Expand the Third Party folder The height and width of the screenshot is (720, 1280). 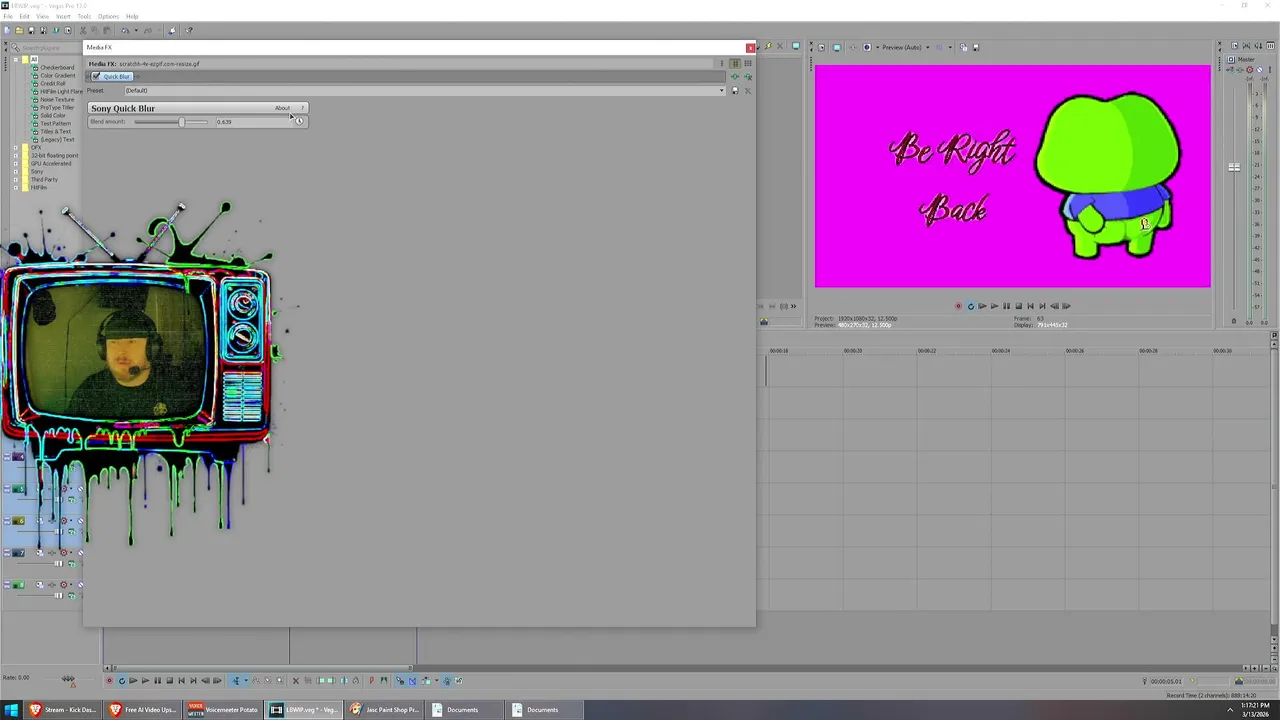point(15,180)
